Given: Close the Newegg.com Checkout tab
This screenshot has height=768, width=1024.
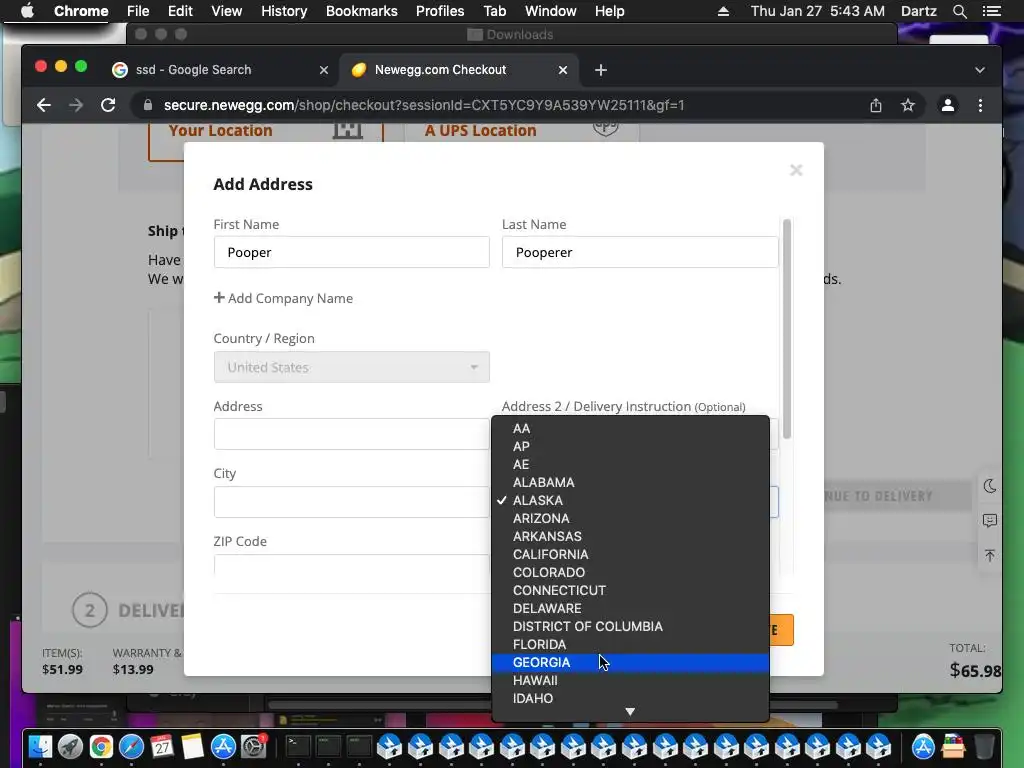Looking at the screenshot, I should pos(563,70).
